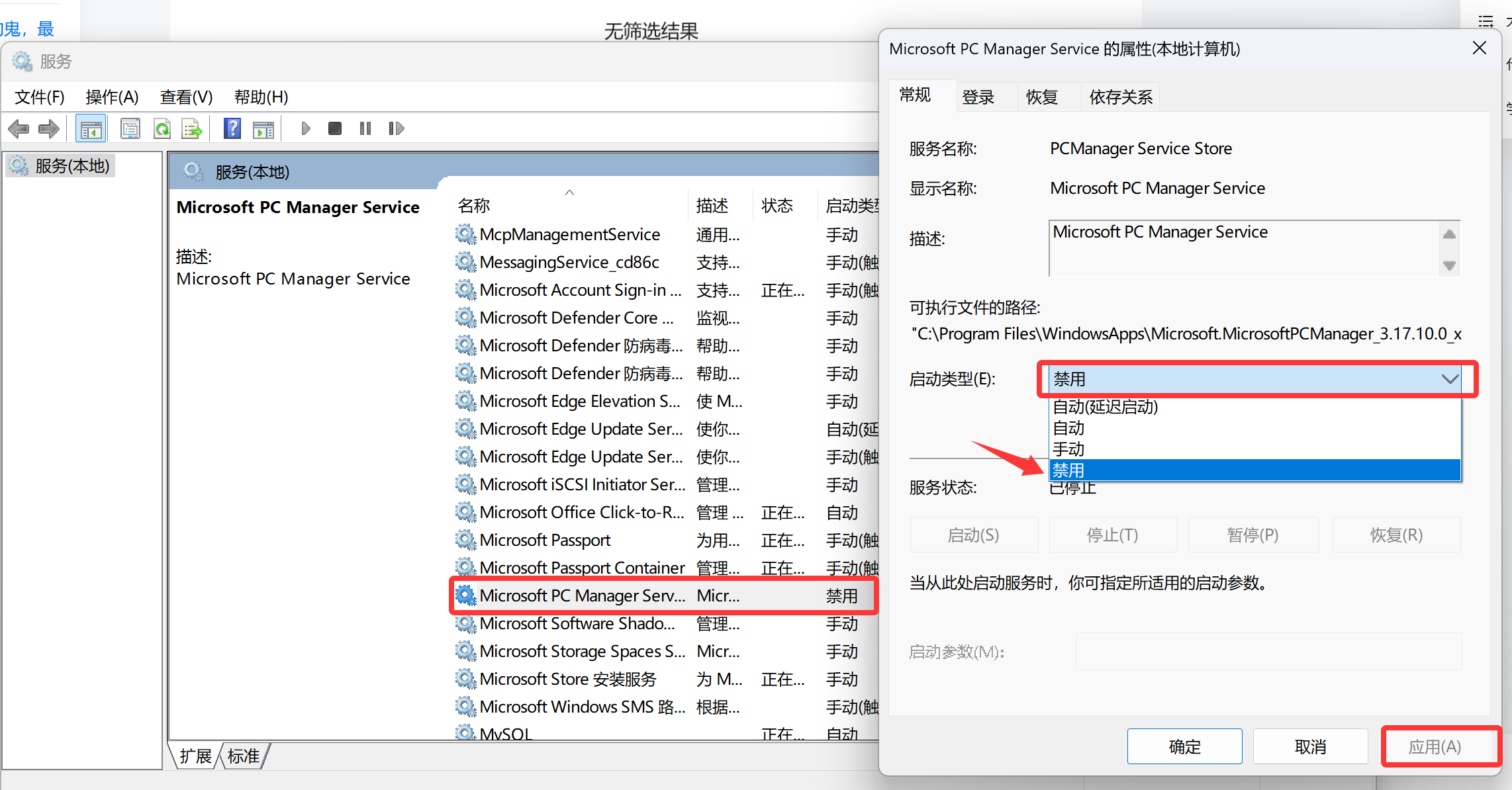Image resolution: width=1512 pixels, height=790 pixels.
Task: Click the Start Service play icon
Action: [305, 128]
